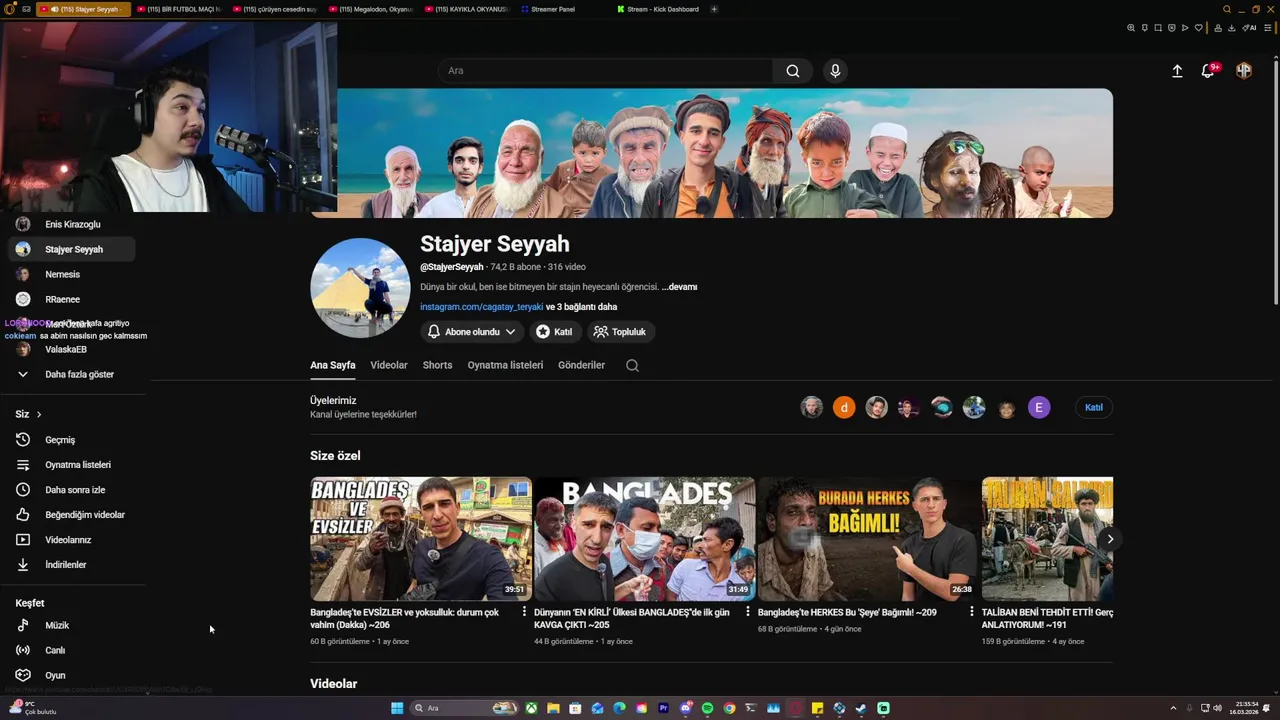Open options menu for EN KİRLİ Ülkesi video

[748, 612]
